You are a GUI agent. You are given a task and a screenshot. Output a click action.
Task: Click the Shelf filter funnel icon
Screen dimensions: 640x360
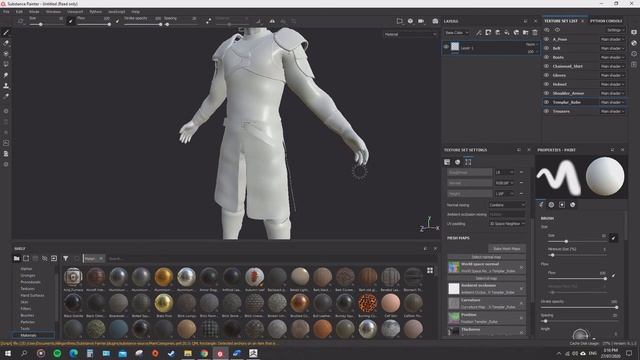(x=65, y=258)
